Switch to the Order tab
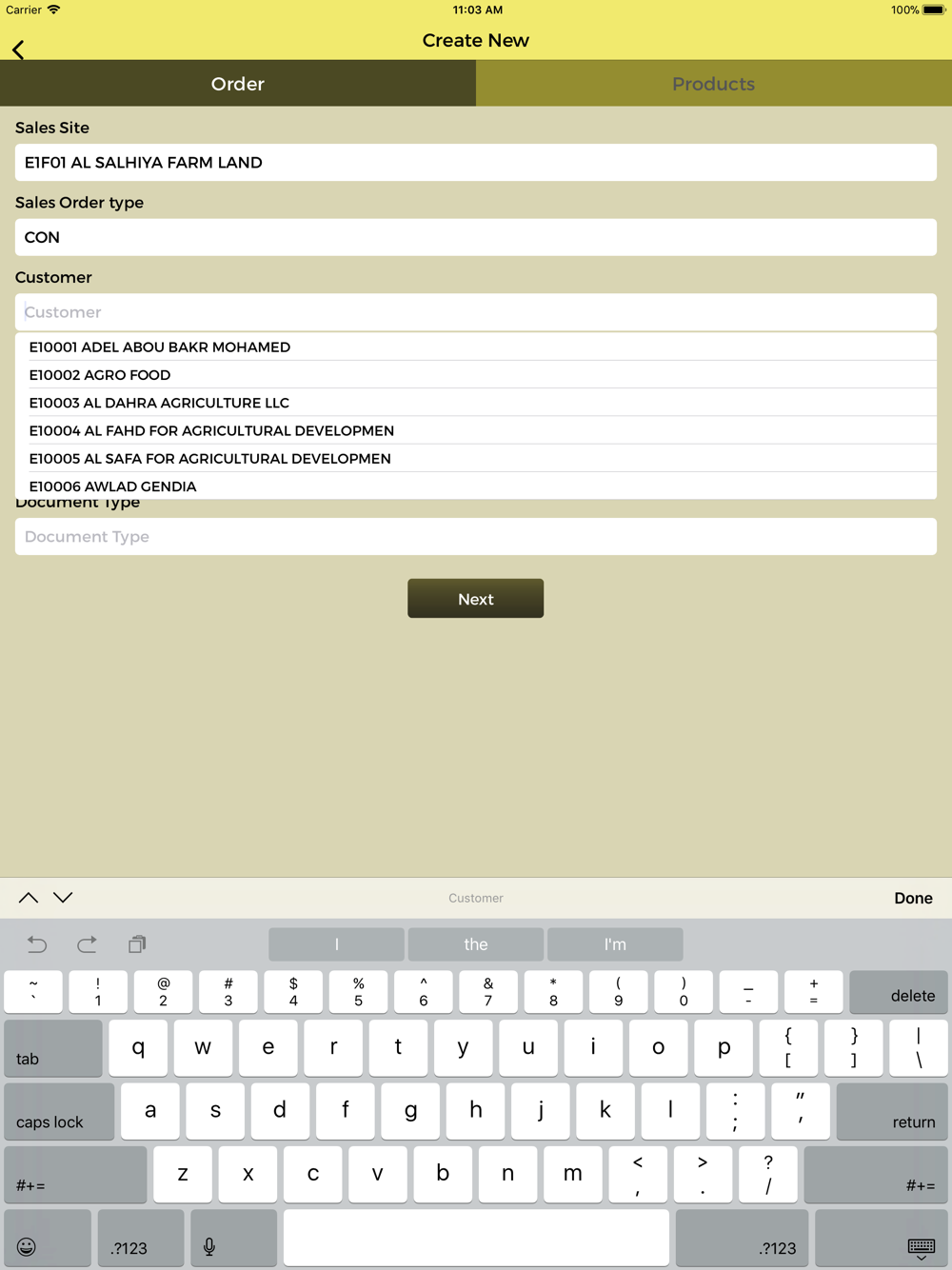Screen dimensions: 952x1270 coord(238,84)
